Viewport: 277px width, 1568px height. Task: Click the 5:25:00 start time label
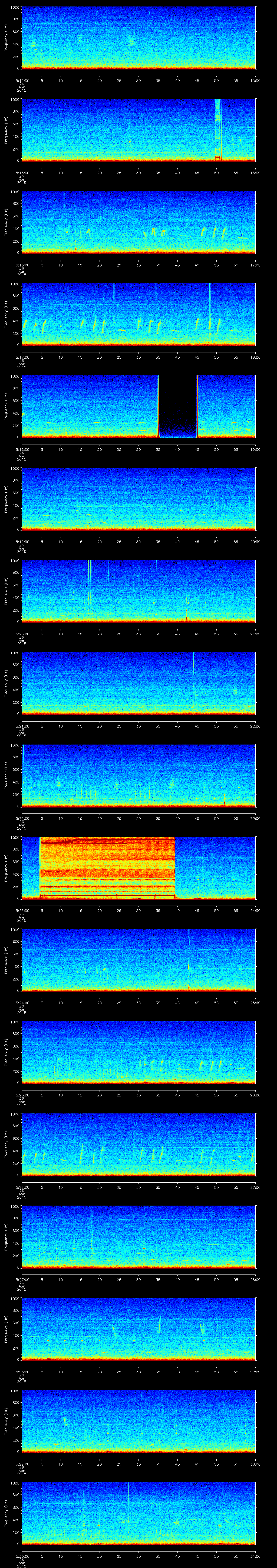point(22,1095)
